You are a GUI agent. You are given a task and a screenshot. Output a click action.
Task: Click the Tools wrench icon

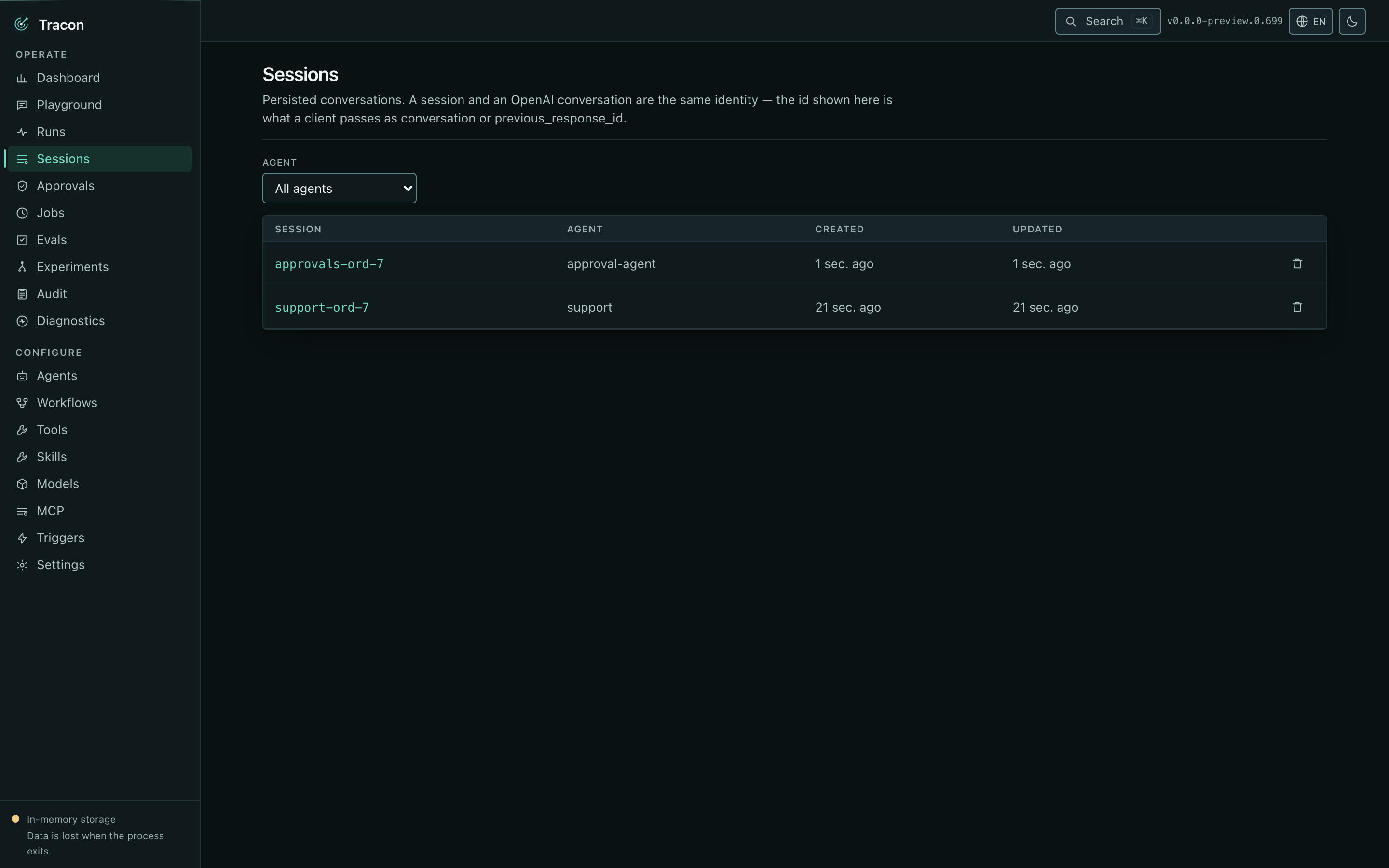[x=22, y=430]
